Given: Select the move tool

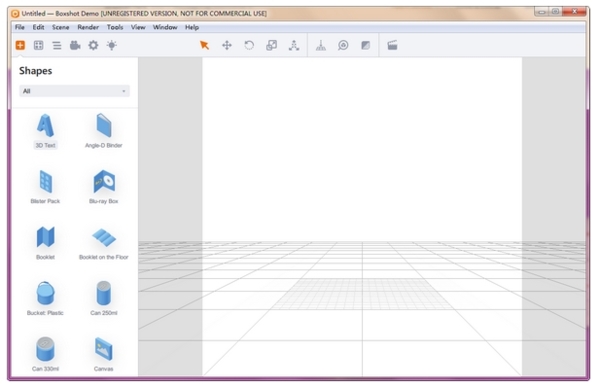Looking at the screenshot, I should click(x=227, y=46).
